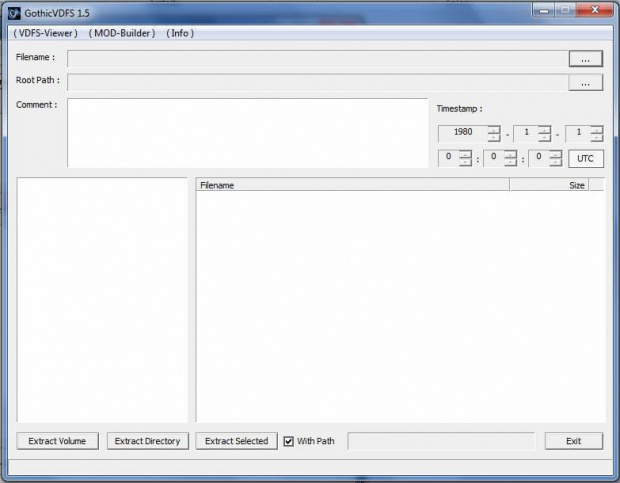Increase the timestamp minute value

[x=510, y=154]
